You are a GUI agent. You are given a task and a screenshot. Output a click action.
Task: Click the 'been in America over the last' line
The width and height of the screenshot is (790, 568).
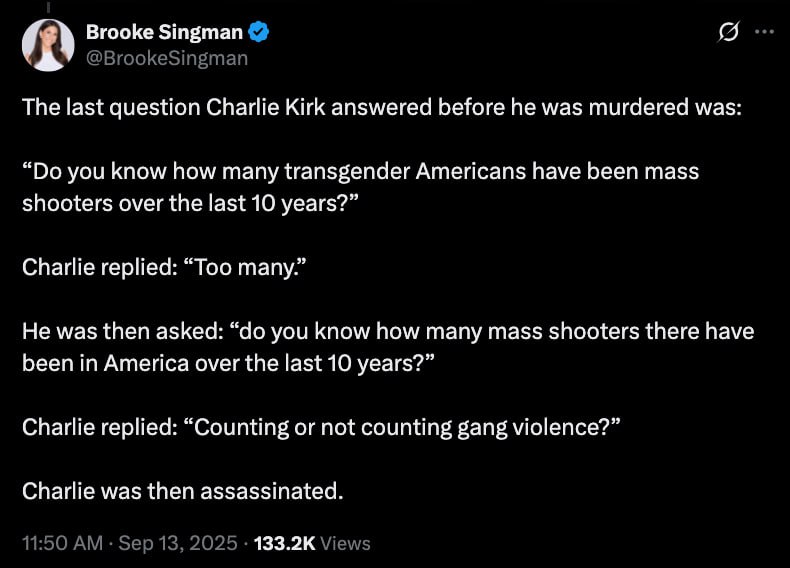(228, 363)
